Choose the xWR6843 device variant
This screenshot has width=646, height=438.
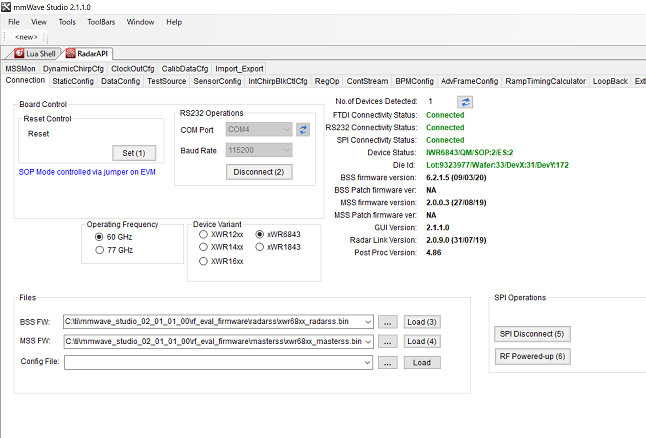[260, 234]
